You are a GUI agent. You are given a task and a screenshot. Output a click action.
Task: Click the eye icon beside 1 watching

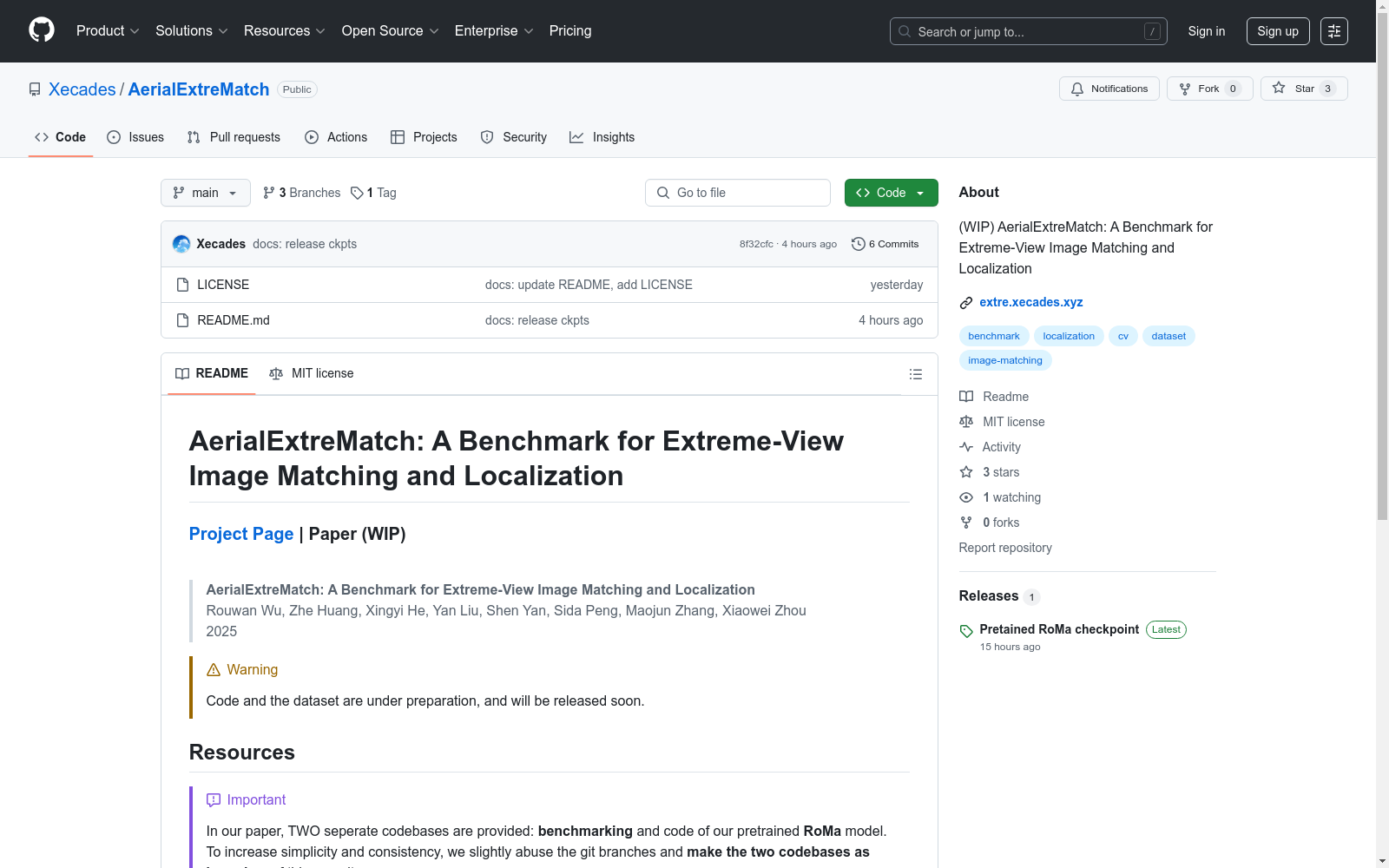(x=966, y=497)
